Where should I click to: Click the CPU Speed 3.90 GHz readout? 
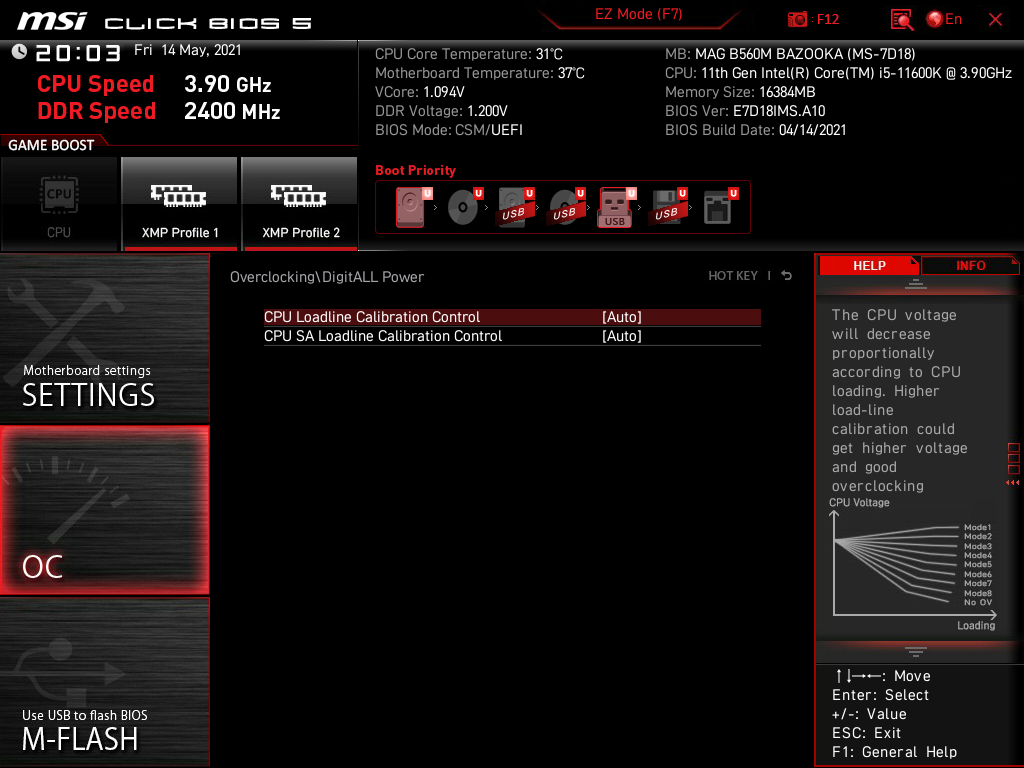tap(153, 84)
